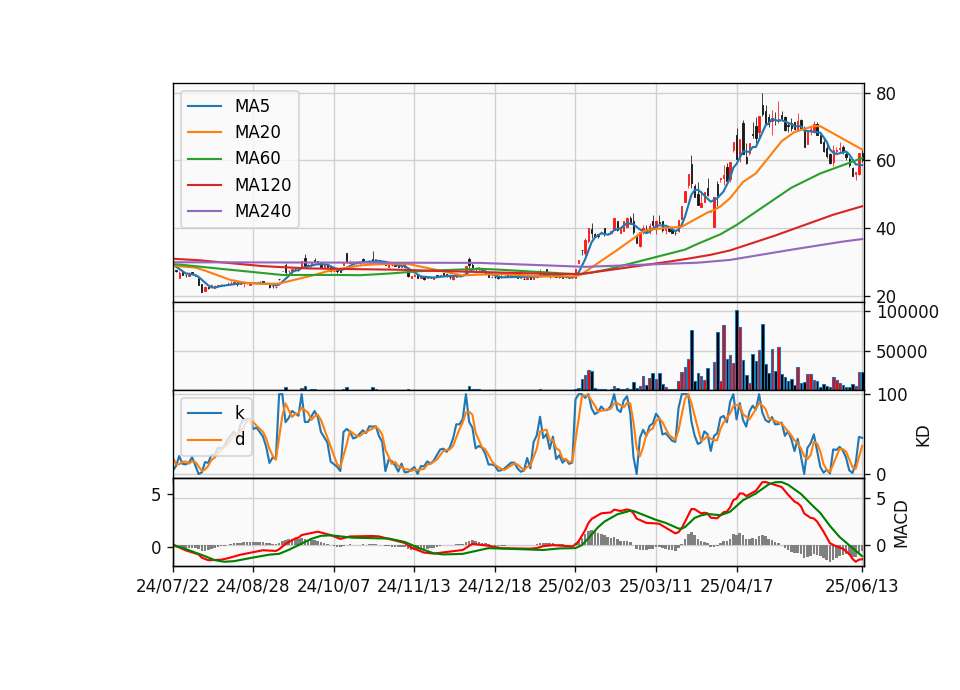Click the date label 24/11/13

pyautogui.click(x=414, y=586)
